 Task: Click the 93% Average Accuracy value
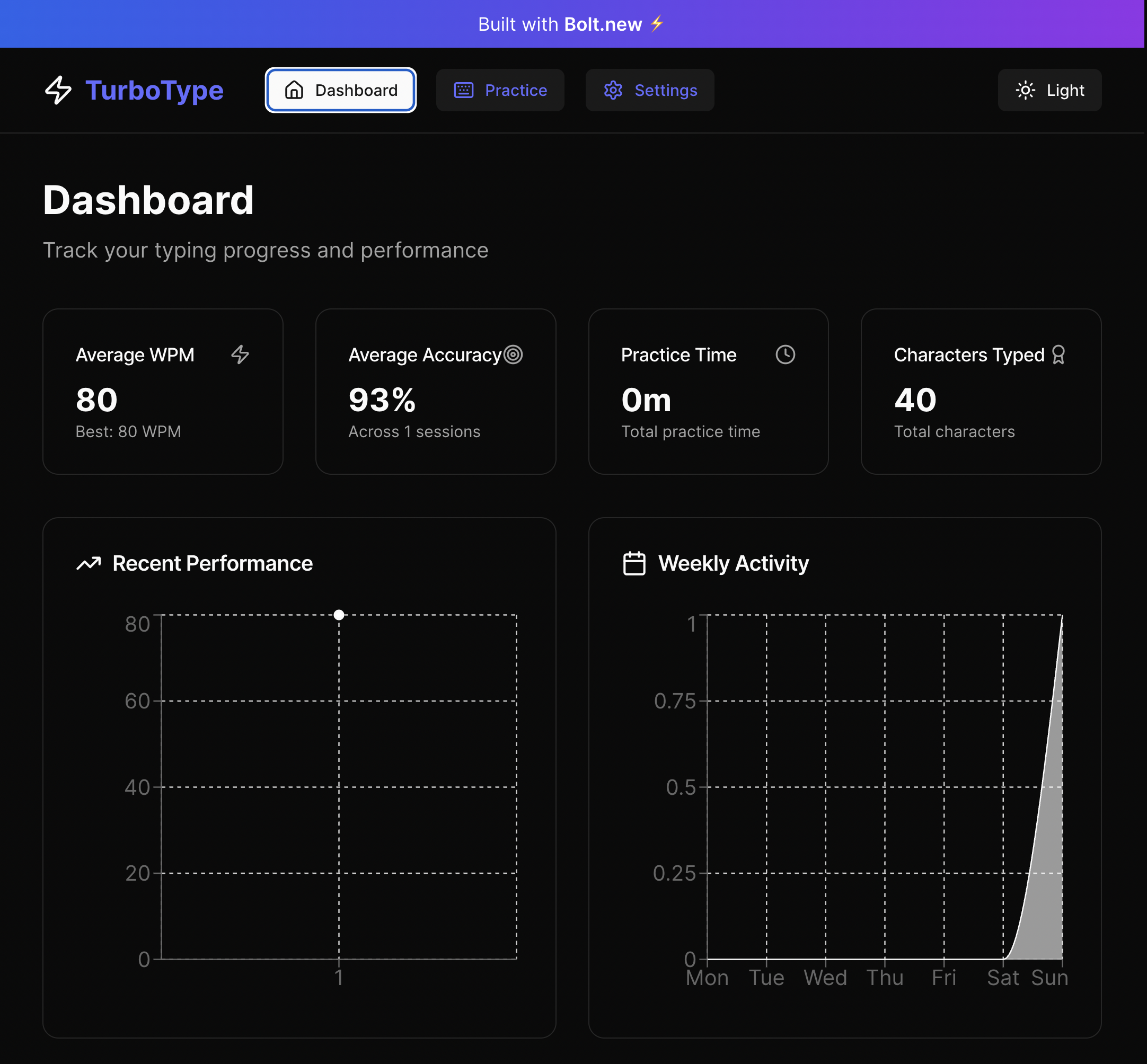pyautogui.click(x=382, y=400)
